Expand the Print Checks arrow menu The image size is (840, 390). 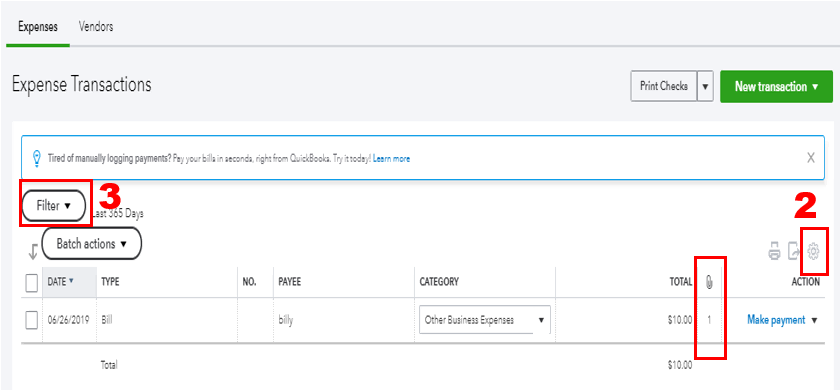[706, 86]
